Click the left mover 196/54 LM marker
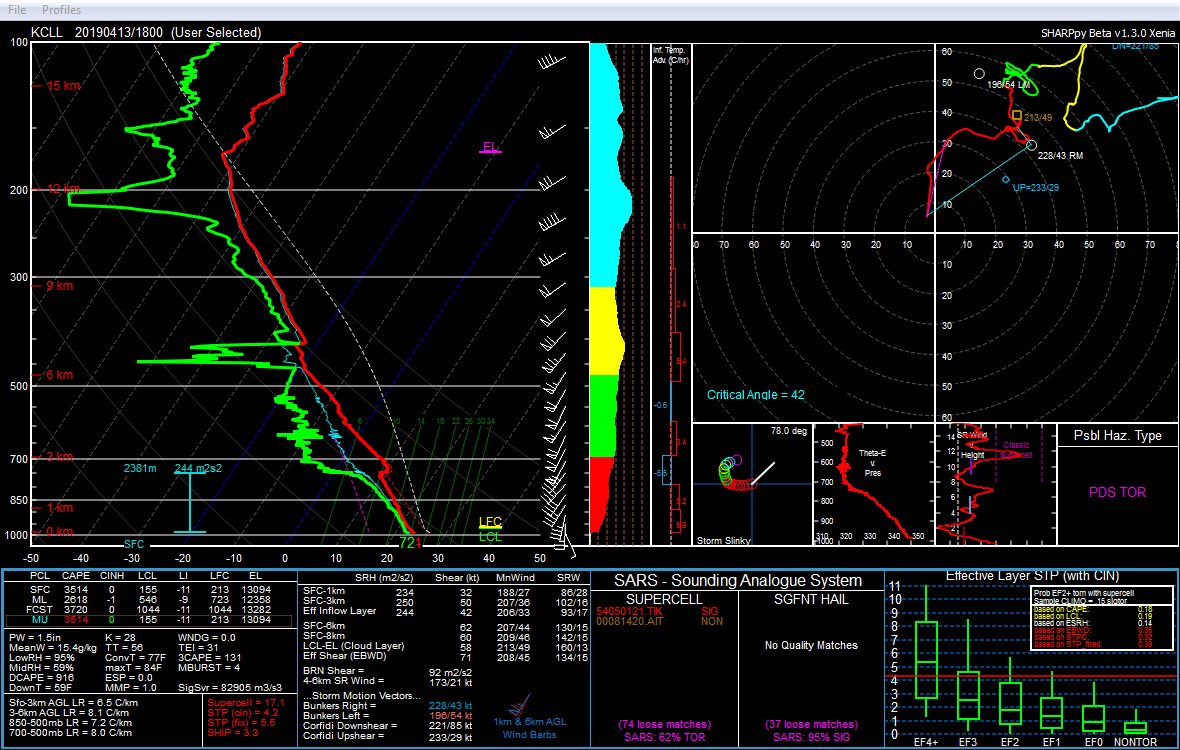1180x750 pixels. coord(979,73)
